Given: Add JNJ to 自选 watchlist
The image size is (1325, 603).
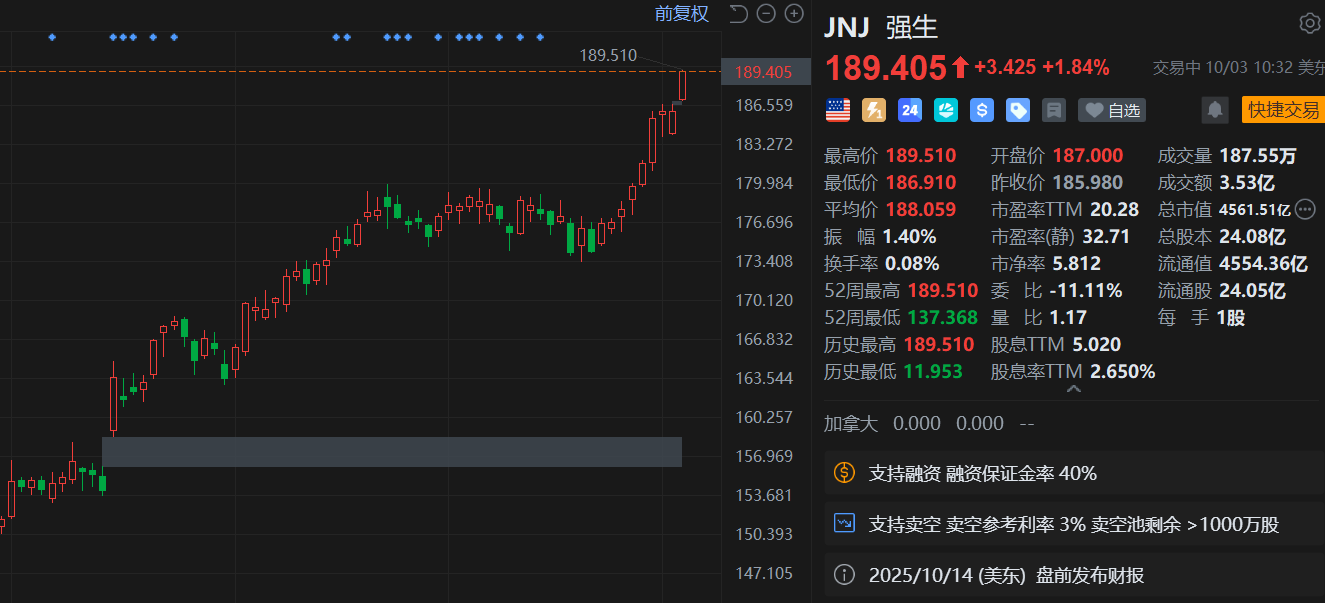Looking at the screenshot, I should tap(1112, 110).
